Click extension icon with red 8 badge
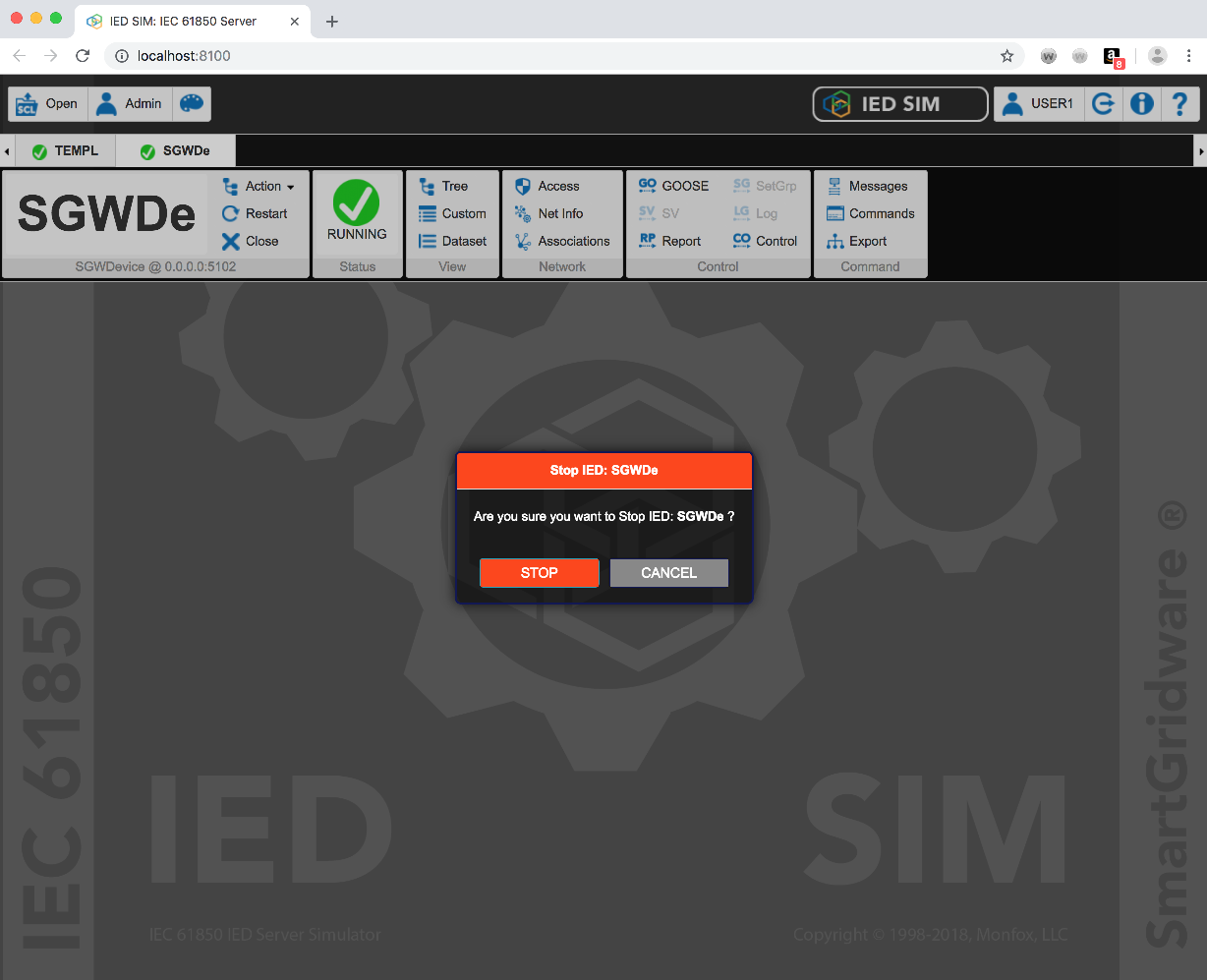Viewport: 1207px width, 980px height. [x=1113, y=57]
